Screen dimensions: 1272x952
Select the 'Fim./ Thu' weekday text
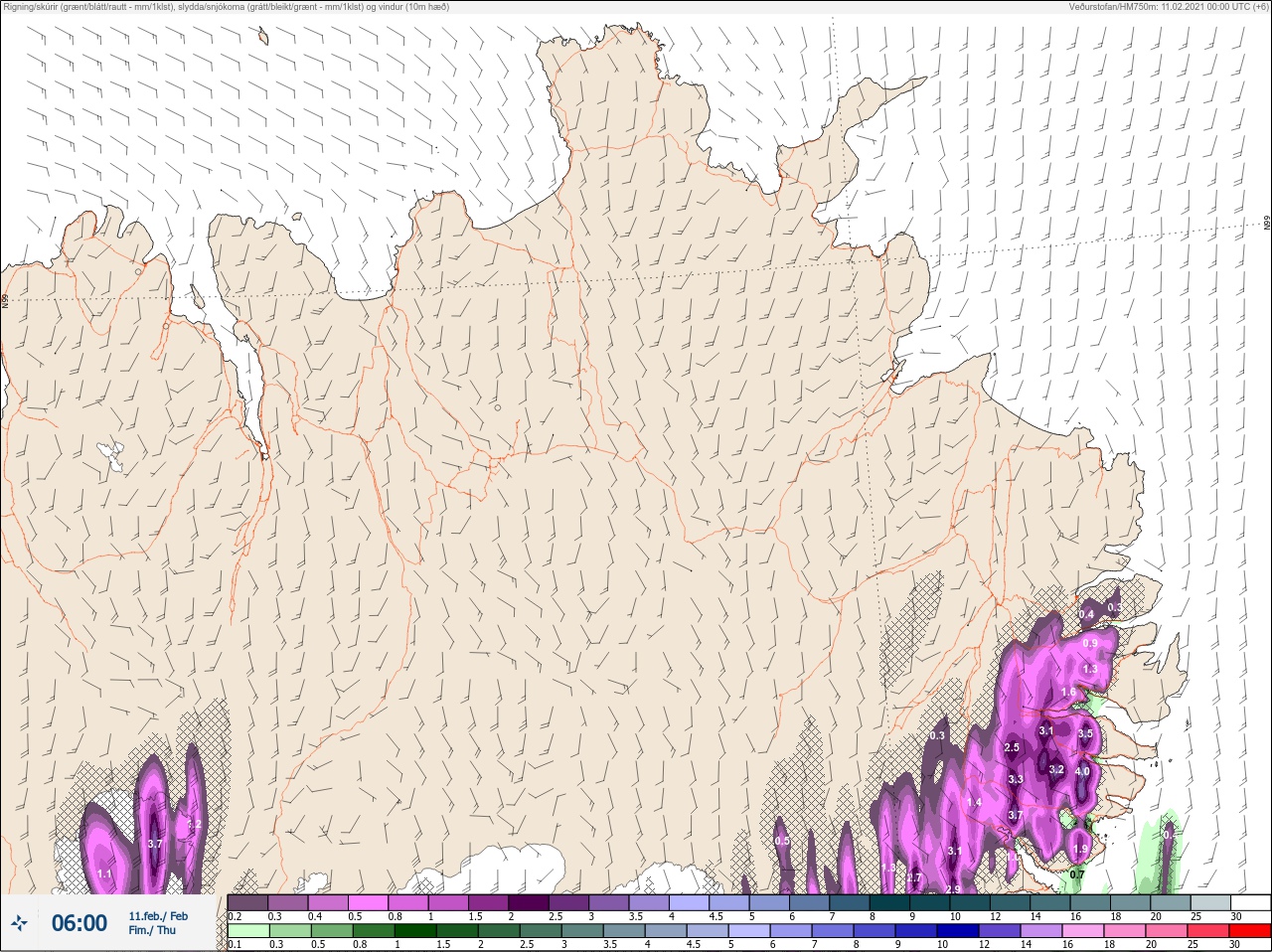pos(152,930)
